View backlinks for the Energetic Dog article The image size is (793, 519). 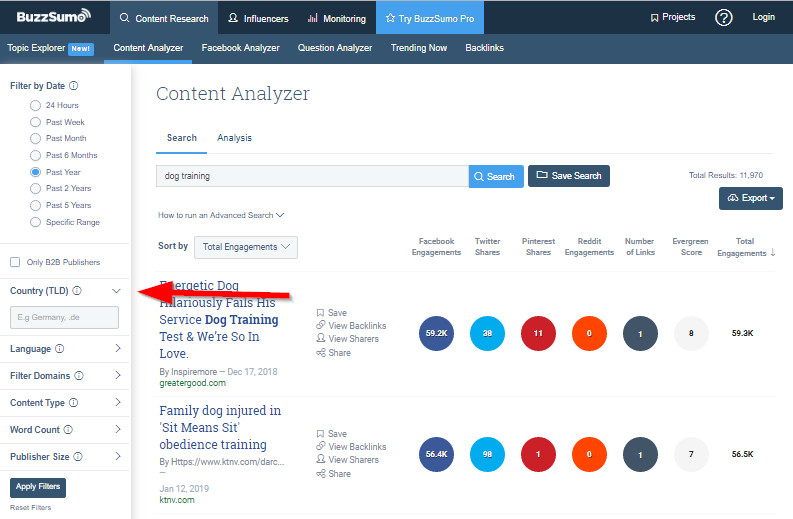[x=351, y=325]
